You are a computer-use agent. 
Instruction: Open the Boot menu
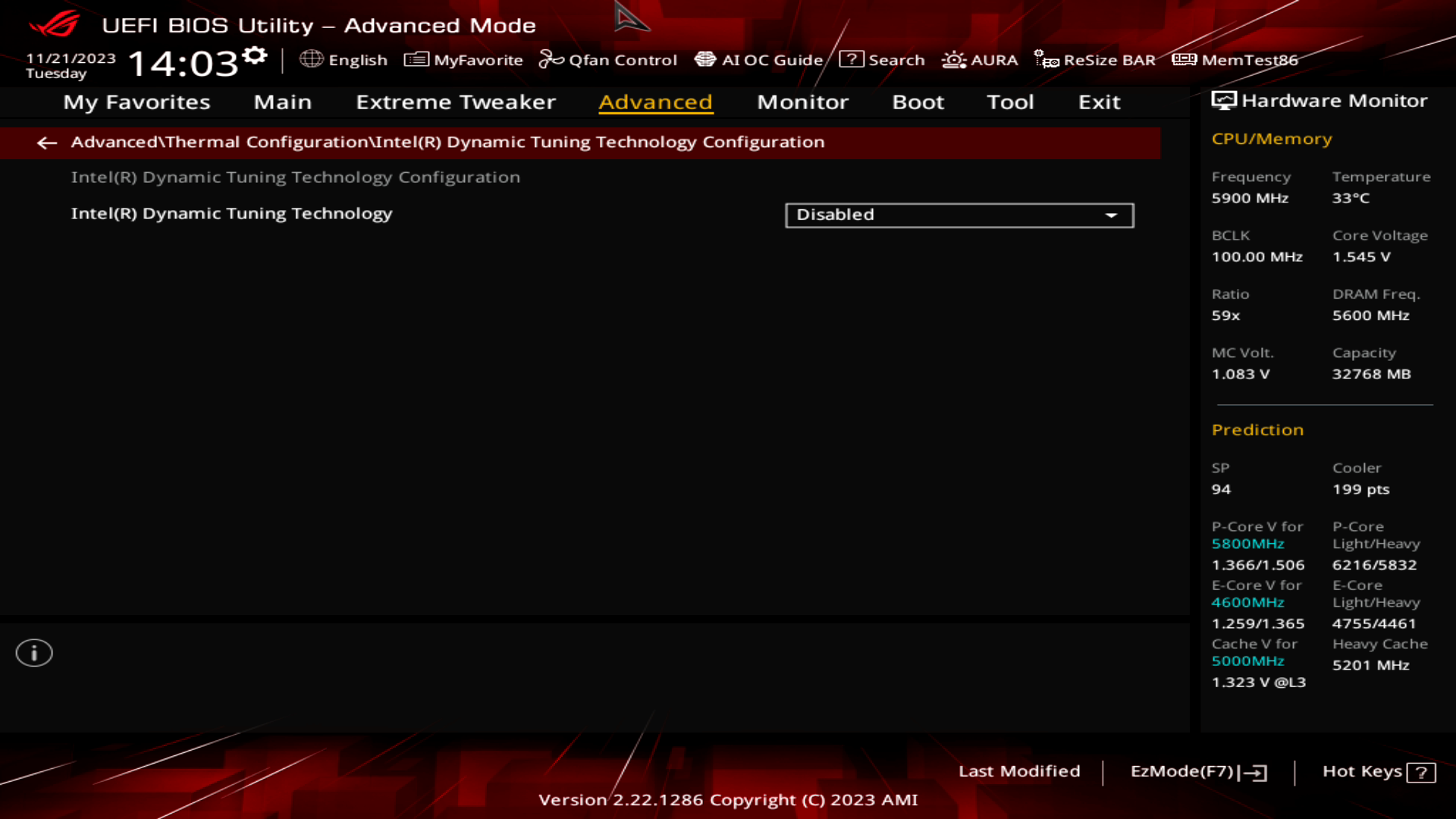click(x=918, y=102)
